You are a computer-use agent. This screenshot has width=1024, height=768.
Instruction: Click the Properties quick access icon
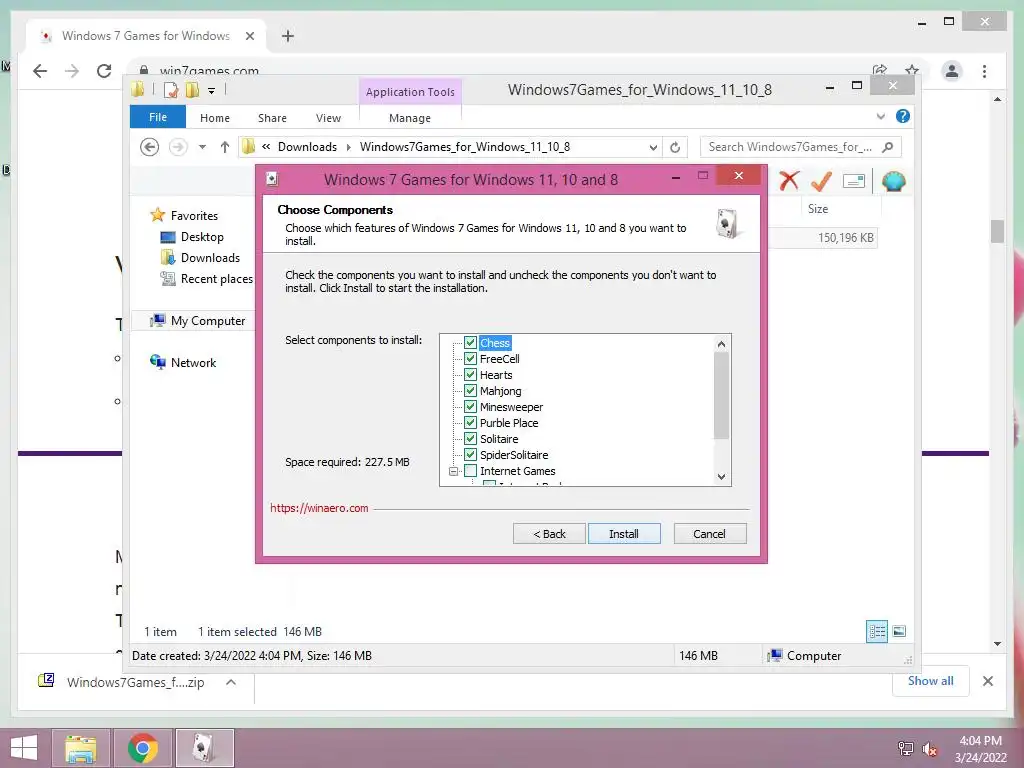[171, 90]
